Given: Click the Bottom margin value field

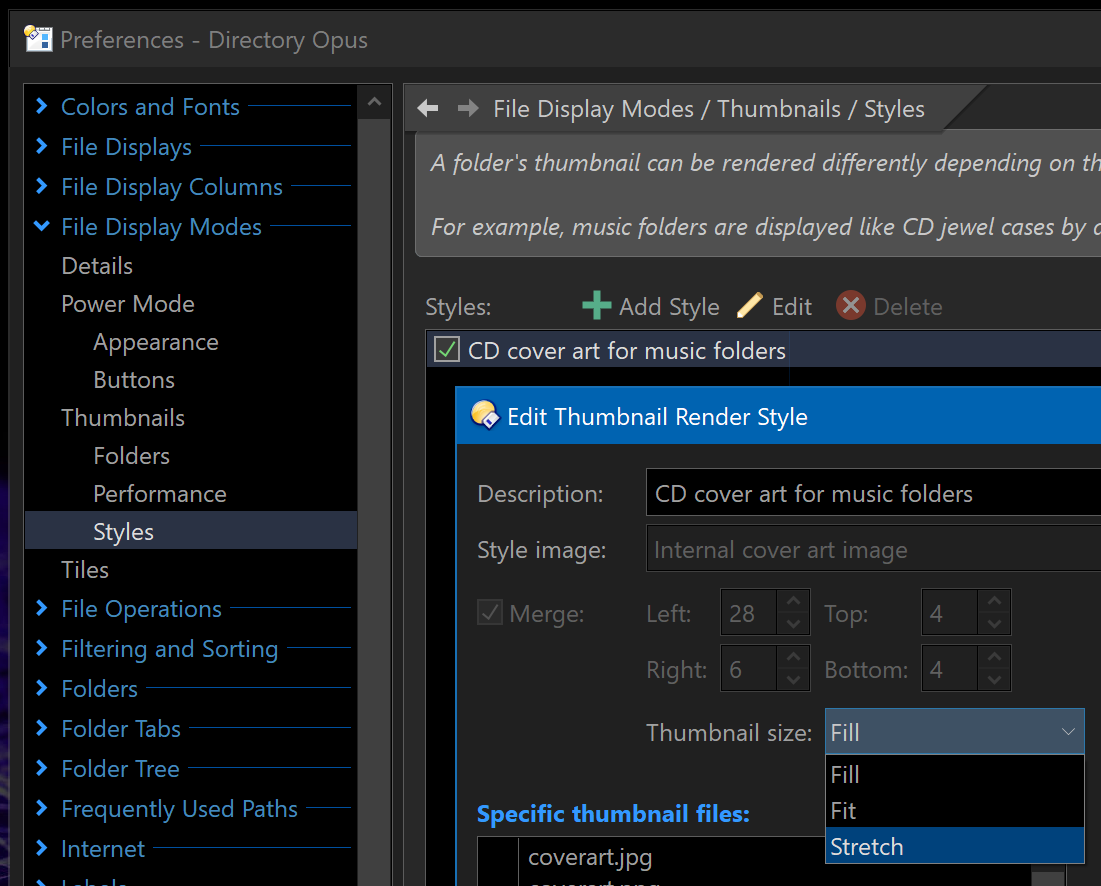Looking at the screenshot, I should click(949, 669).
